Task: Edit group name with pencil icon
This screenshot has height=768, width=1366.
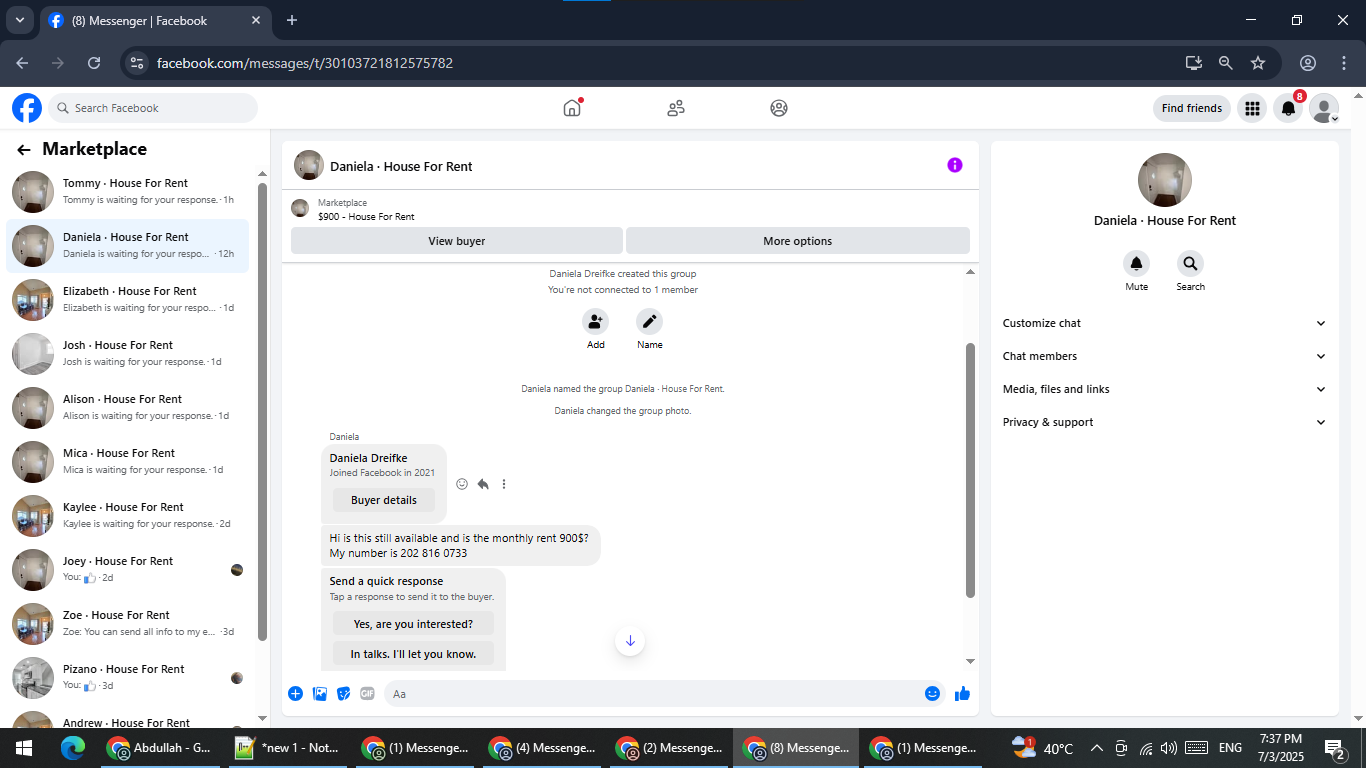Action: [x=649, y=321]
